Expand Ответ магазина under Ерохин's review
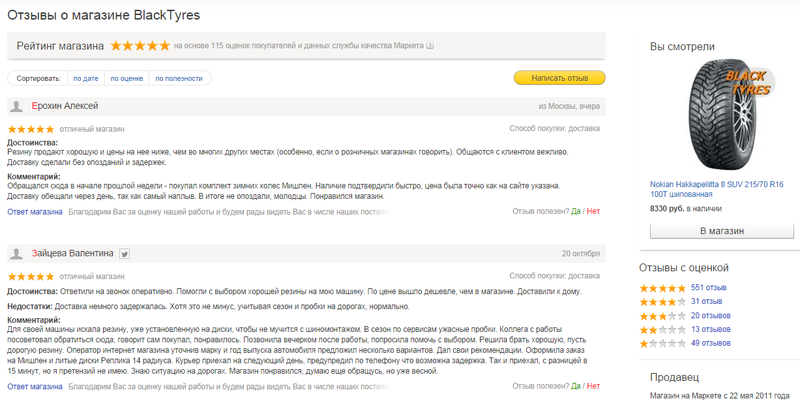 [35, 211]
